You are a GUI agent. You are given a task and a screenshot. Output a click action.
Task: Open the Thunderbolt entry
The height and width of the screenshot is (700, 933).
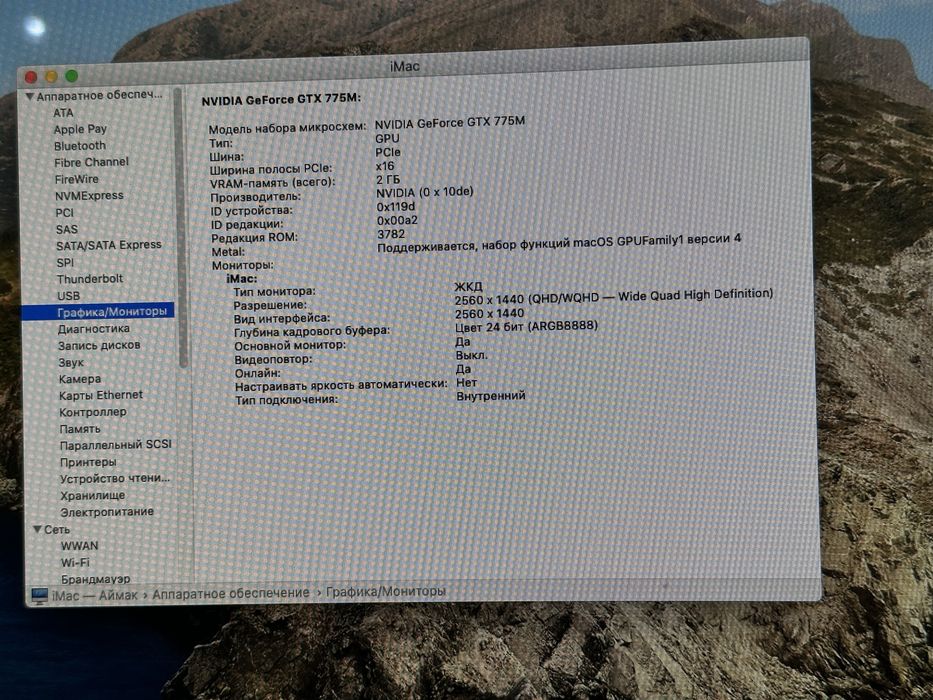[x=90, y=279]
